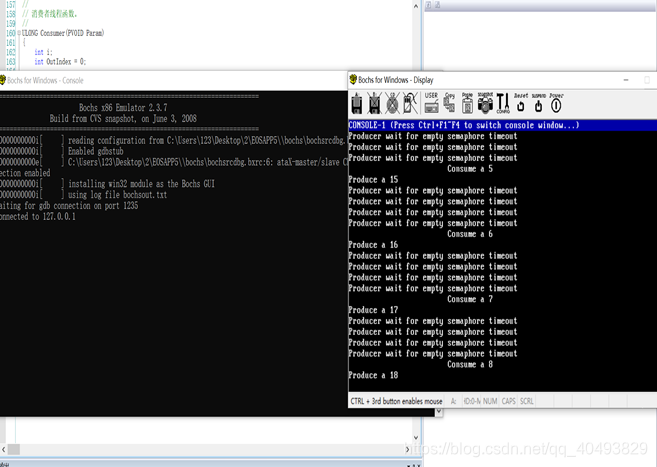Toggle the mouse capture icon in Bochs toolbar
The width and height of the screenshot is (657, 467).
click(410, 103)
